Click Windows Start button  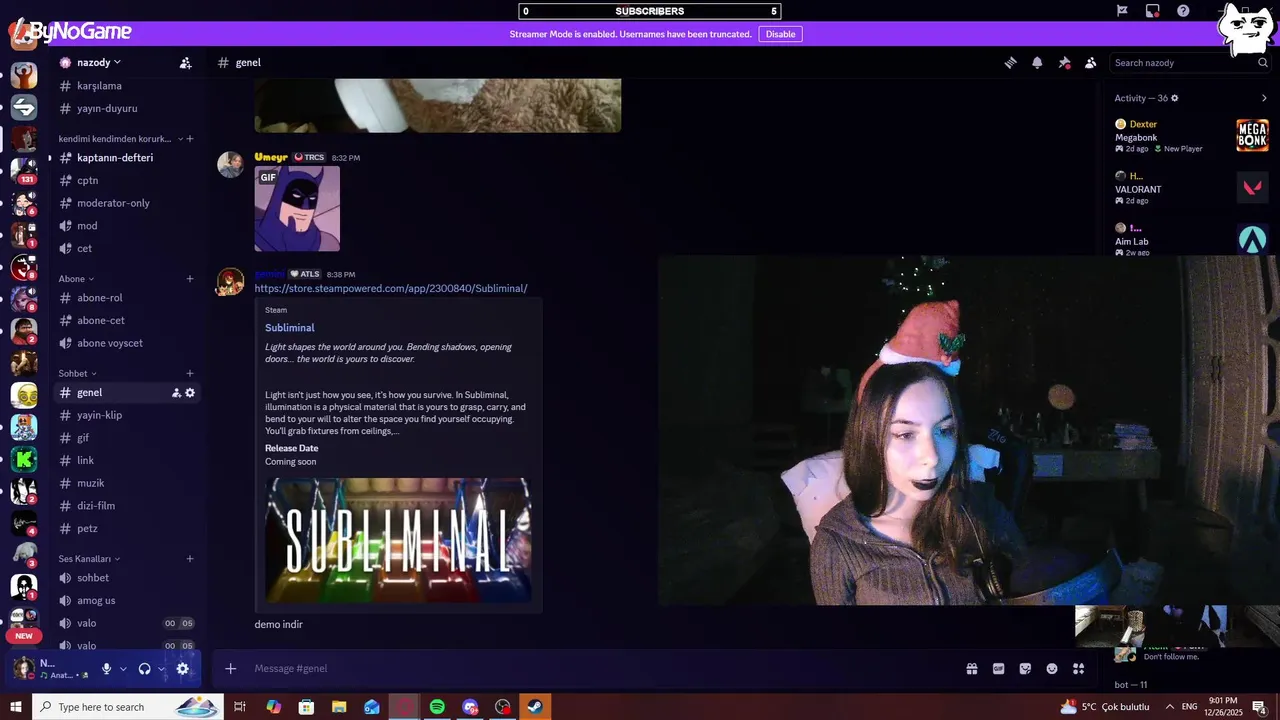(x=16, y=707)
